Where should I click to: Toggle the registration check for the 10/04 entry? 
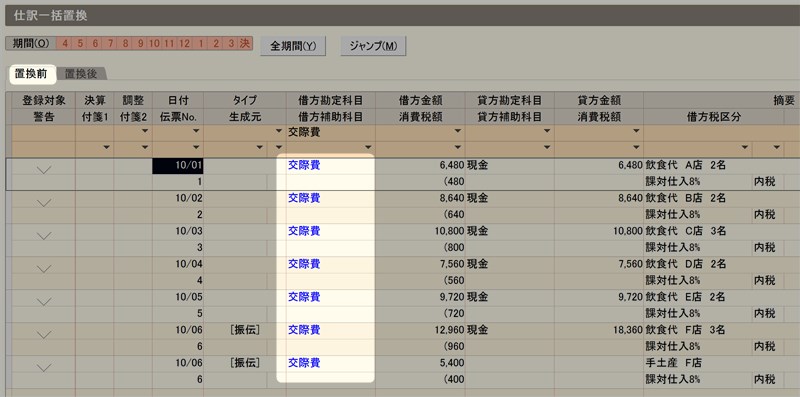44,268
